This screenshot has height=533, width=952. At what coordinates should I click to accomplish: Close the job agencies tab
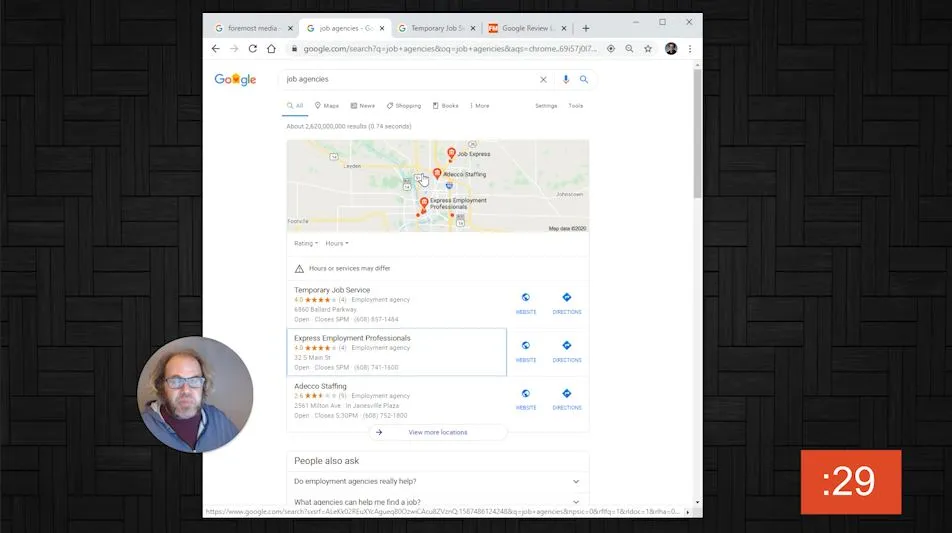[382, 28]
